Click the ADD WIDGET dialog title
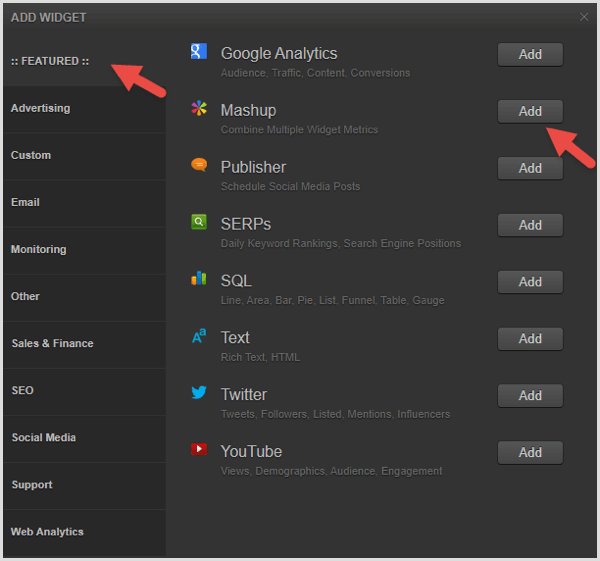 click(49, 18)
